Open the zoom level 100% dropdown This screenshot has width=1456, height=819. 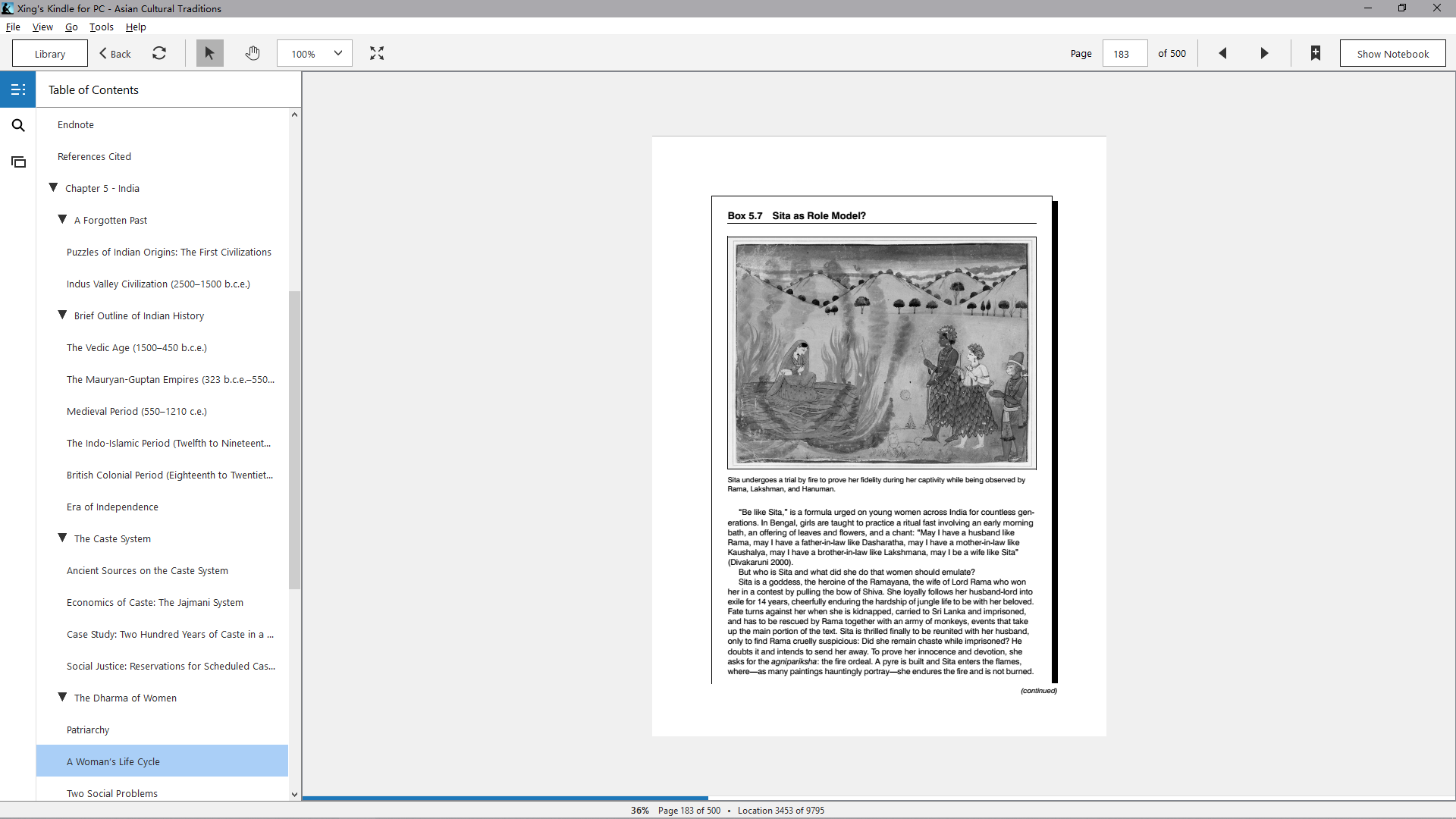click(315, 53)
